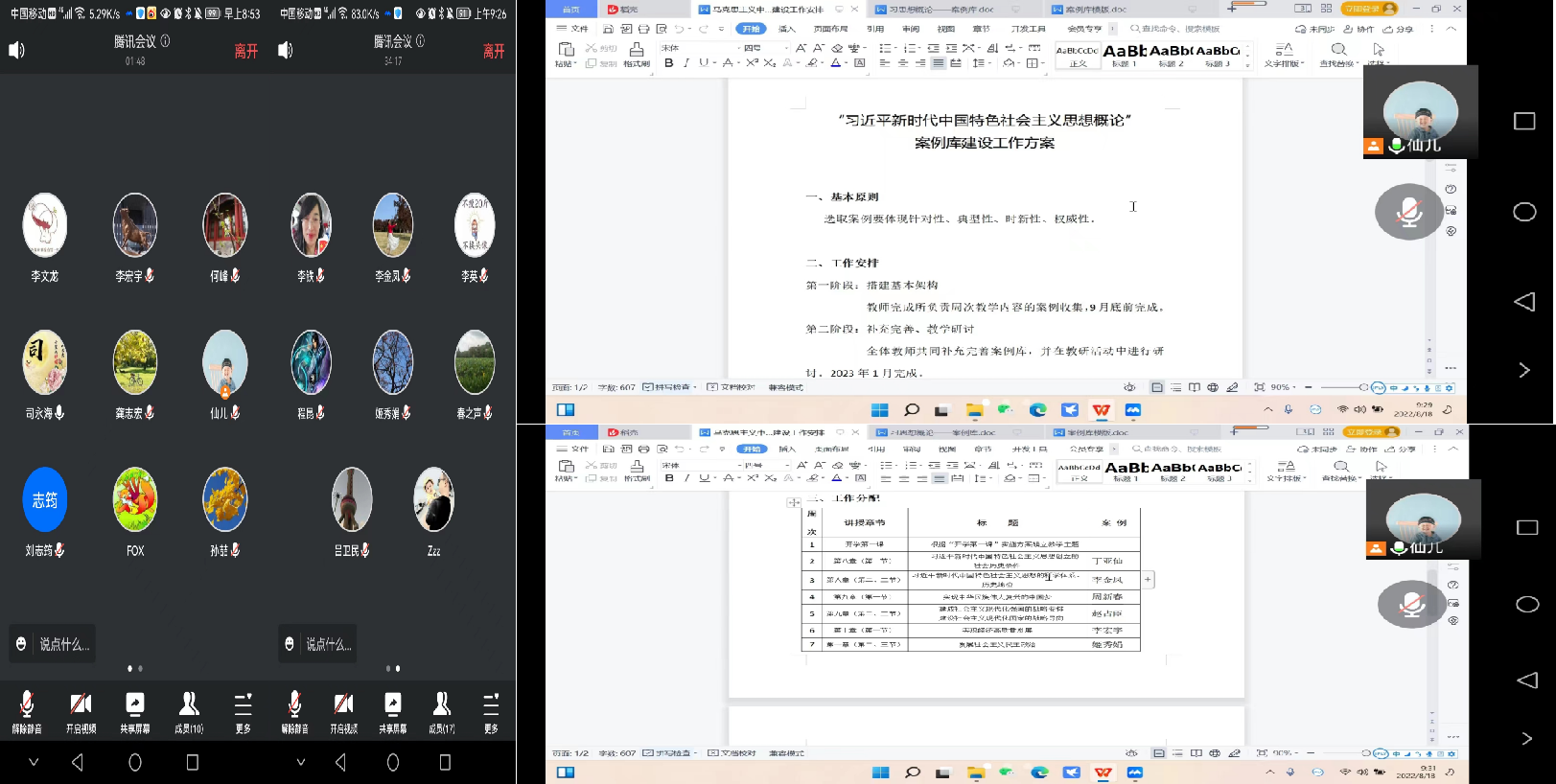Open the 成员(17) members list
1556x784 pixels.
coord(441,712)
